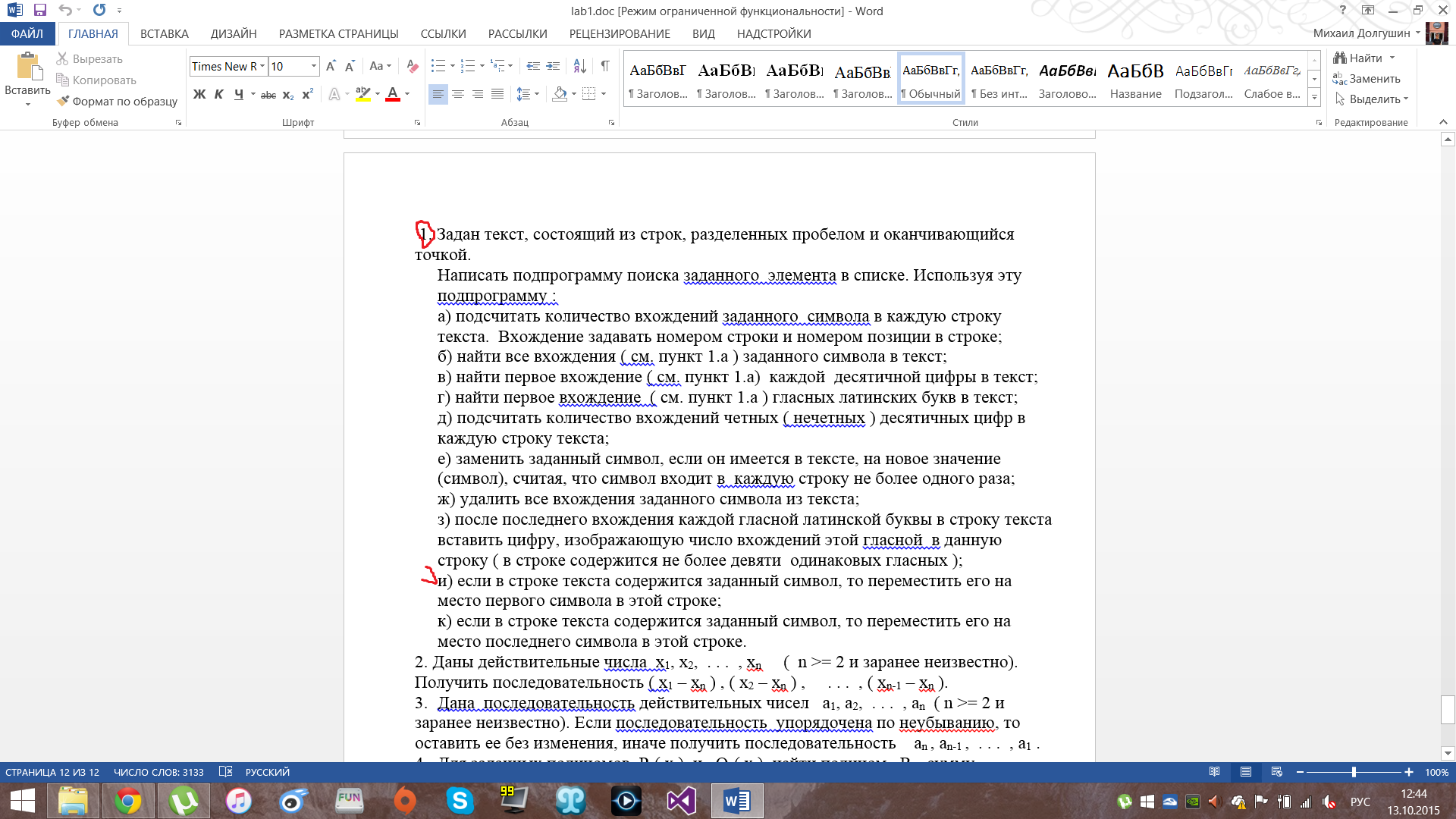Switch to РЕЦЕНЗИРОВАНИЕ tab
The height and width of the screenshot is (819, 1456).
coord(619,34)
